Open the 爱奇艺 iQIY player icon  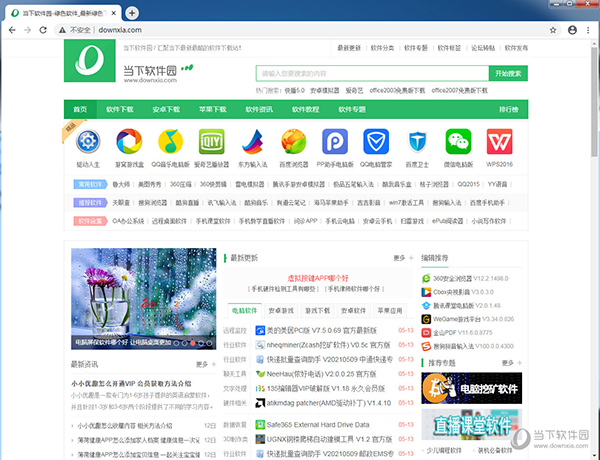coord(212,141)
